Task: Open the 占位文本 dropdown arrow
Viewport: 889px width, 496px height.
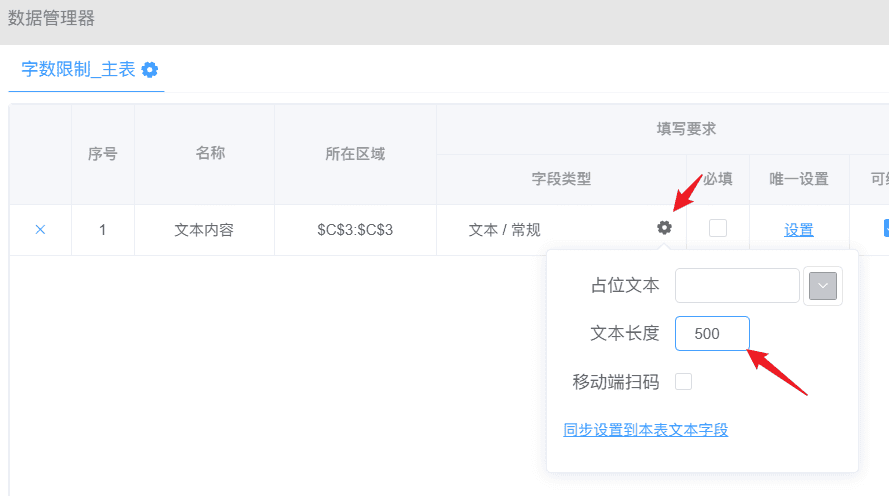Action: point(823,286)
